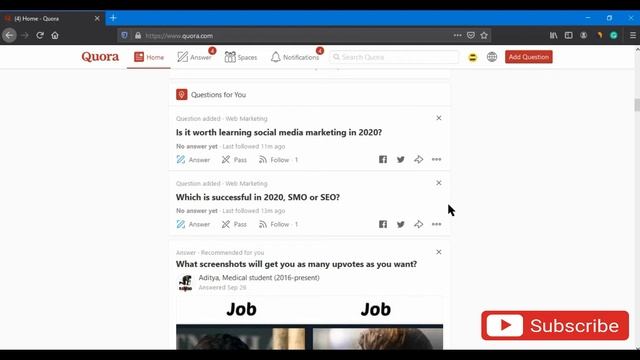Screen dimensions: 640x360
Task: Close the Home - Quora browser tab
Action: [x=97, y=18]
